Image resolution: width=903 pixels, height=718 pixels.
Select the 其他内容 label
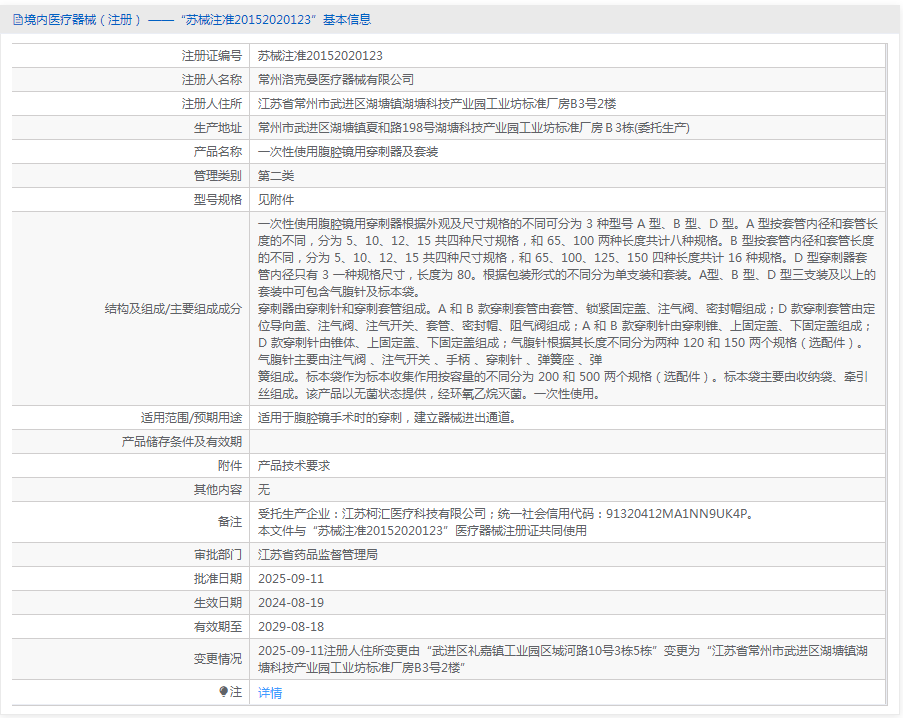coord(218,489)
